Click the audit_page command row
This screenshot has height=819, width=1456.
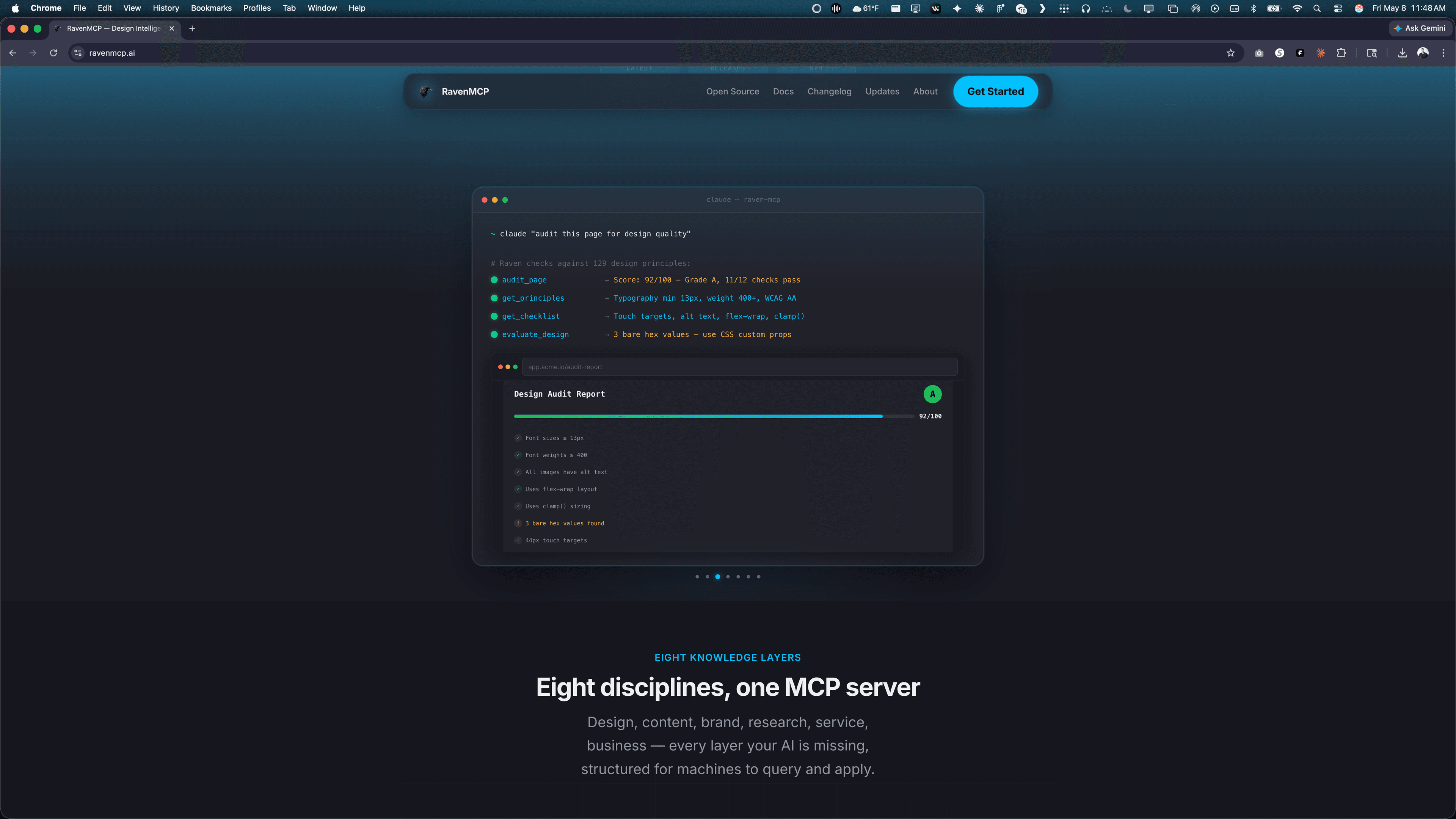click(645, 280)
